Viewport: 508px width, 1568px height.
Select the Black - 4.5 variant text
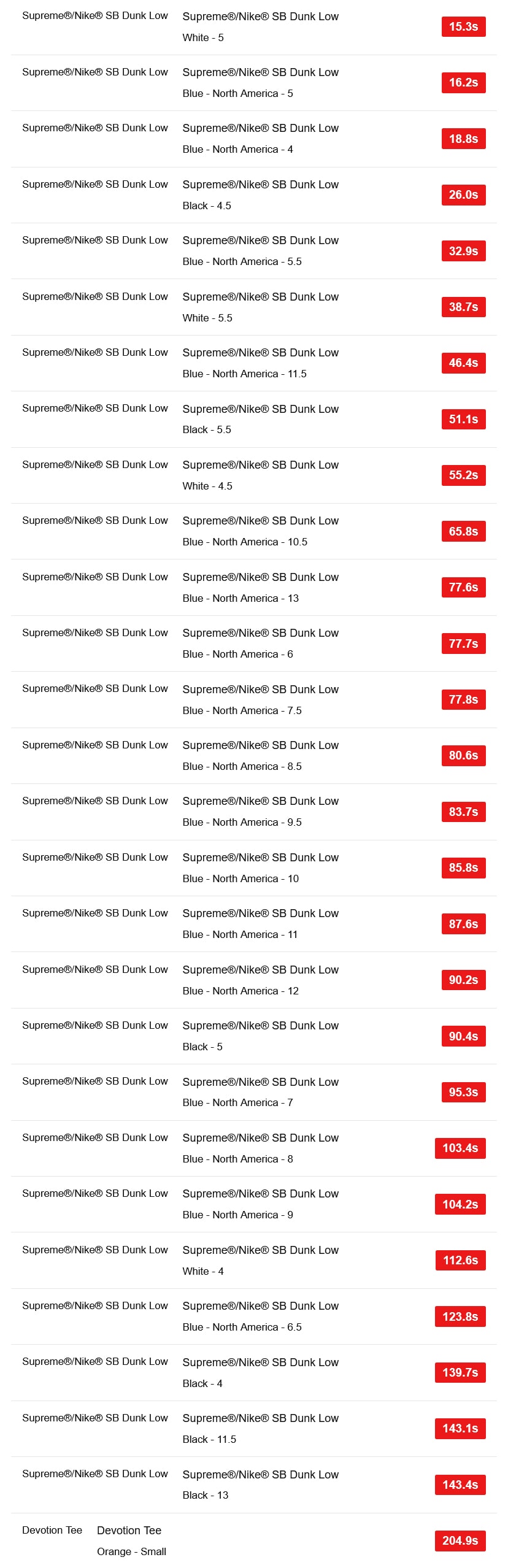click(207, 206)
